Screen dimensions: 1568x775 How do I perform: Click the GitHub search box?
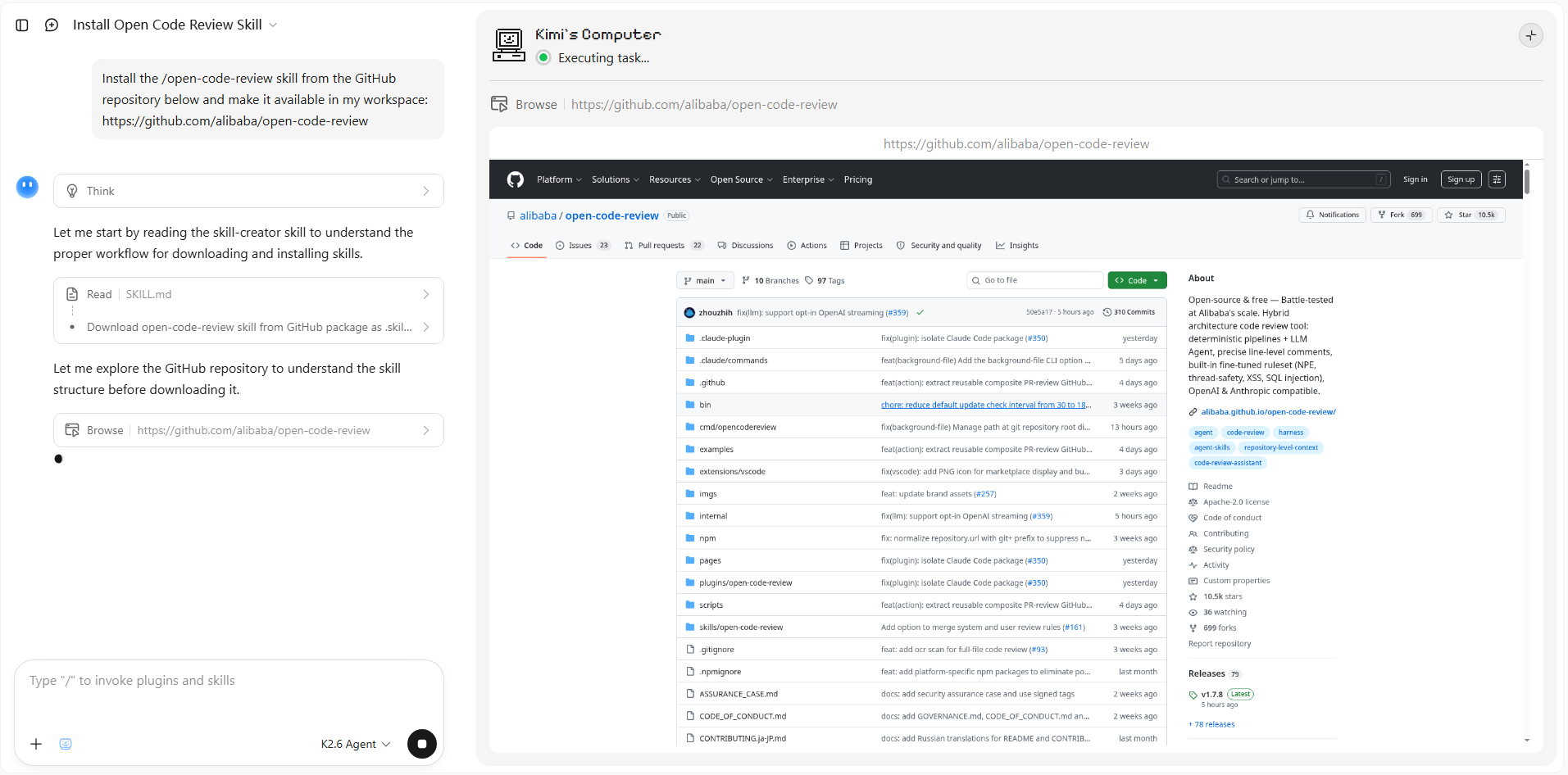click(1304, 179)
